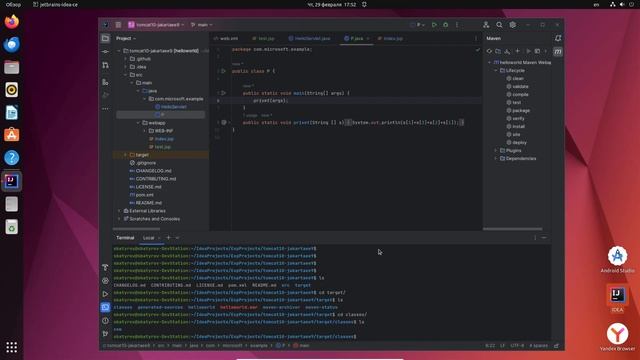This screenshot has width=640, height=360.
Task: Switch to web.xml editor tab
Action: (x=226, y=38)
